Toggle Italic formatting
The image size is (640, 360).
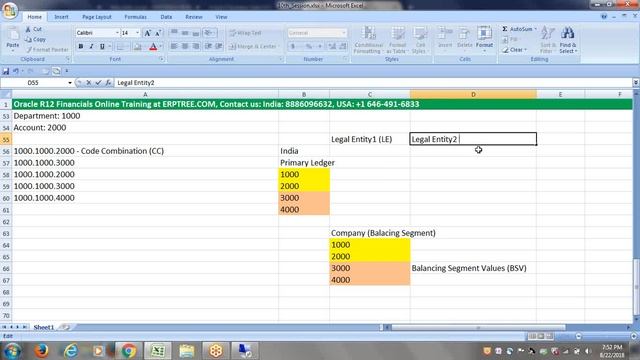click(91, 47)
